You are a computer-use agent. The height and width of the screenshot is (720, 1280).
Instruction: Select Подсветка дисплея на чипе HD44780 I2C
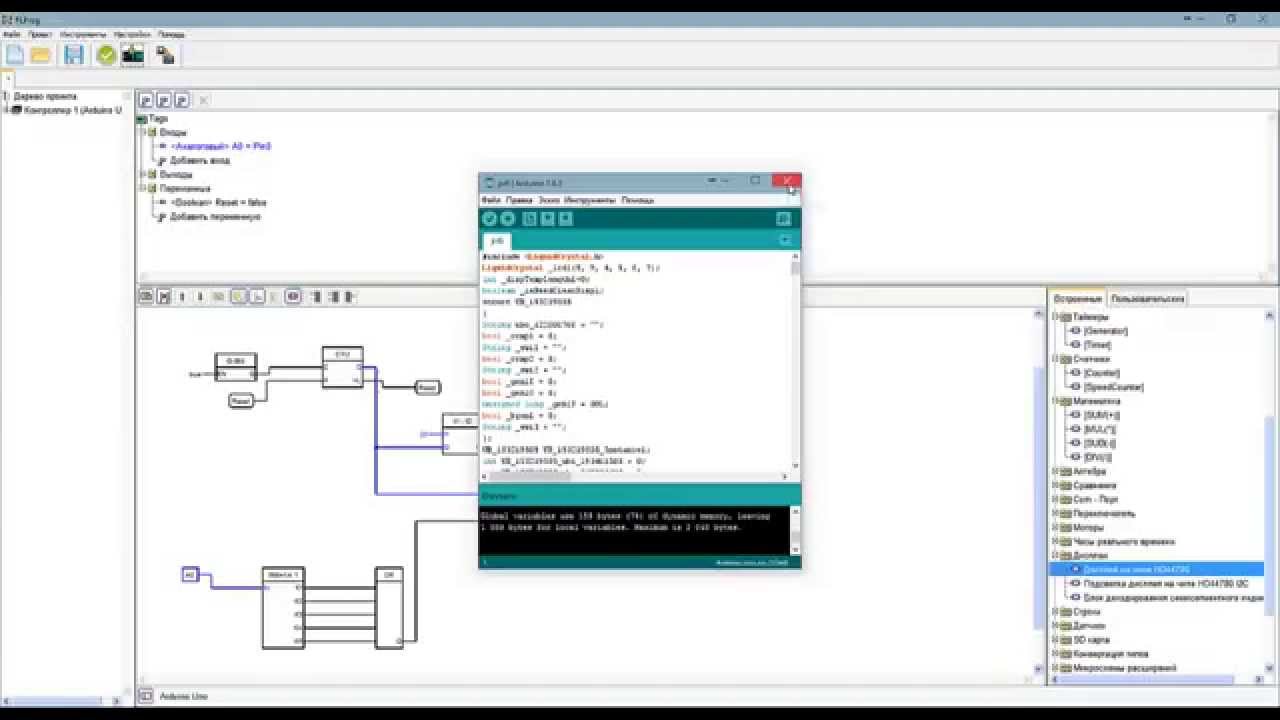pos(1165,583)
